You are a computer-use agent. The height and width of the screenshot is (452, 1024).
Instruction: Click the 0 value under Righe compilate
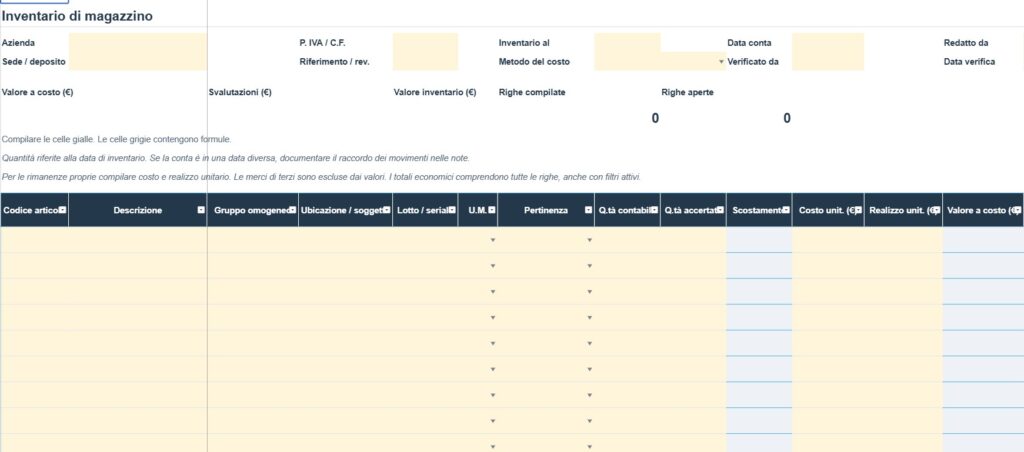point(655,118)
